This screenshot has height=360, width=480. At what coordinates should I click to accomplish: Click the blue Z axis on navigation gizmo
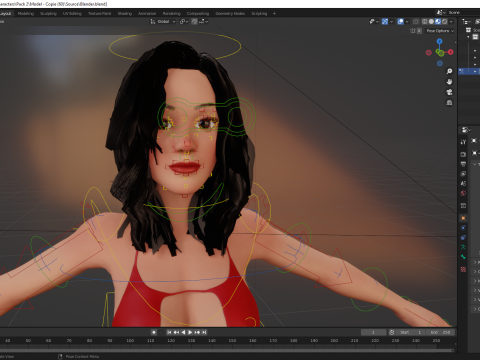pos(439,41)
